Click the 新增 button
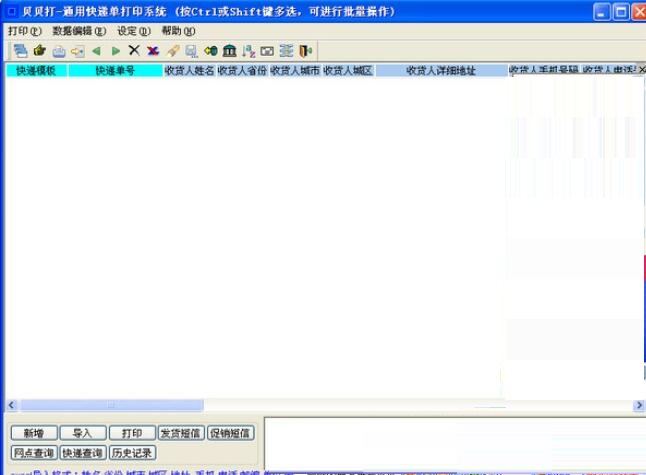This screenshot has width=646, height=475. [x=34, y=433]
